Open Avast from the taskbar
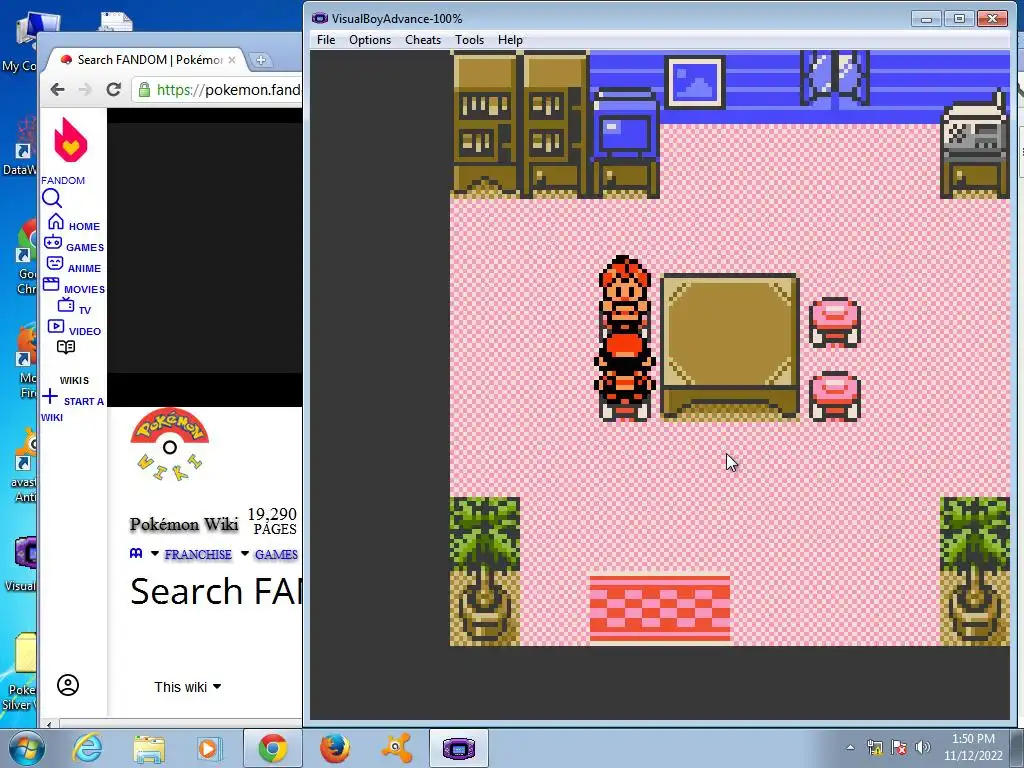 (x=396, y=748)
